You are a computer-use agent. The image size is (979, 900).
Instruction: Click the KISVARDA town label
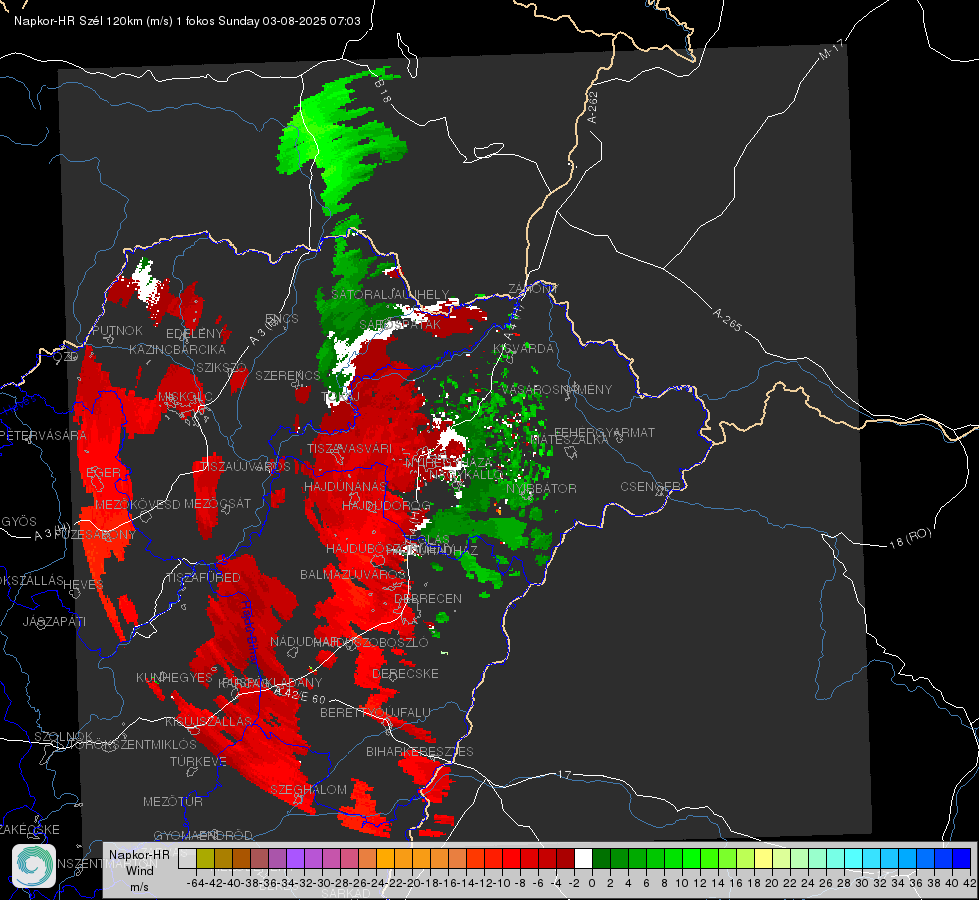pos(523,349)
